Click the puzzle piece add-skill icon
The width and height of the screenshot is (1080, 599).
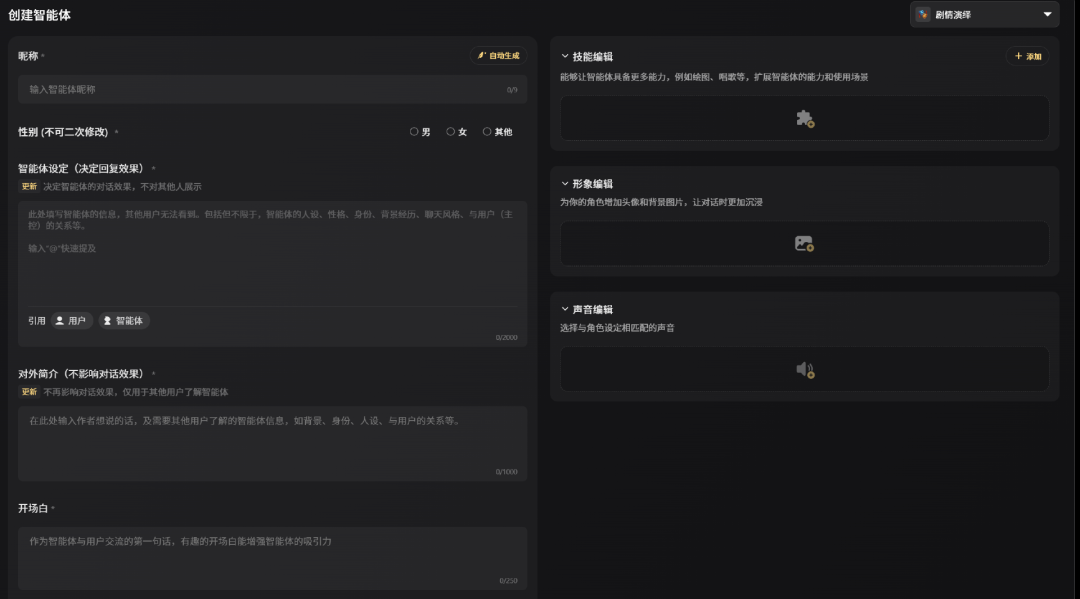tap(804, 118)
